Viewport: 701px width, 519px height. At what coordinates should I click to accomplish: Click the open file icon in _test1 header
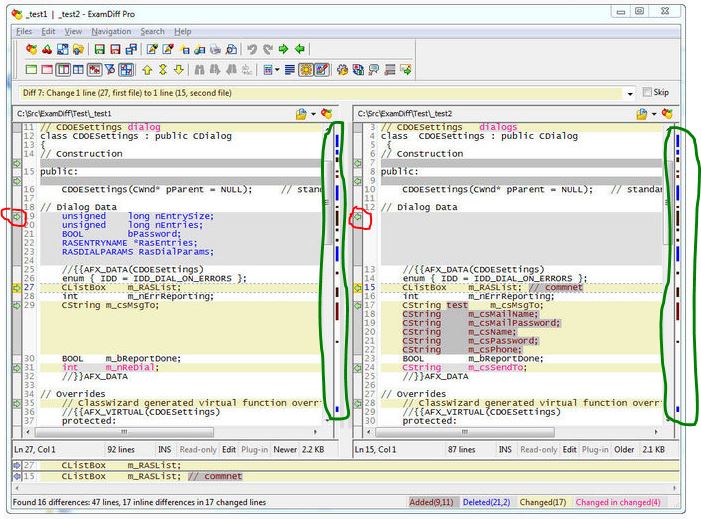click(x=301, y=114)
